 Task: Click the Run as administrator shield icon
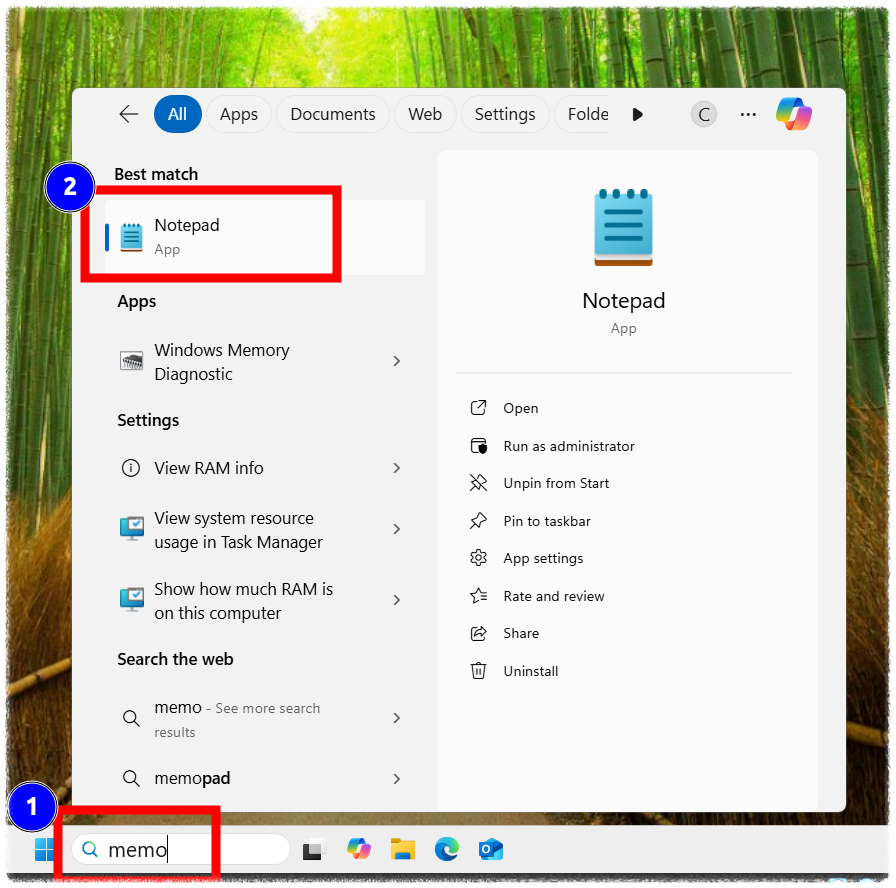tap(479, 446)
